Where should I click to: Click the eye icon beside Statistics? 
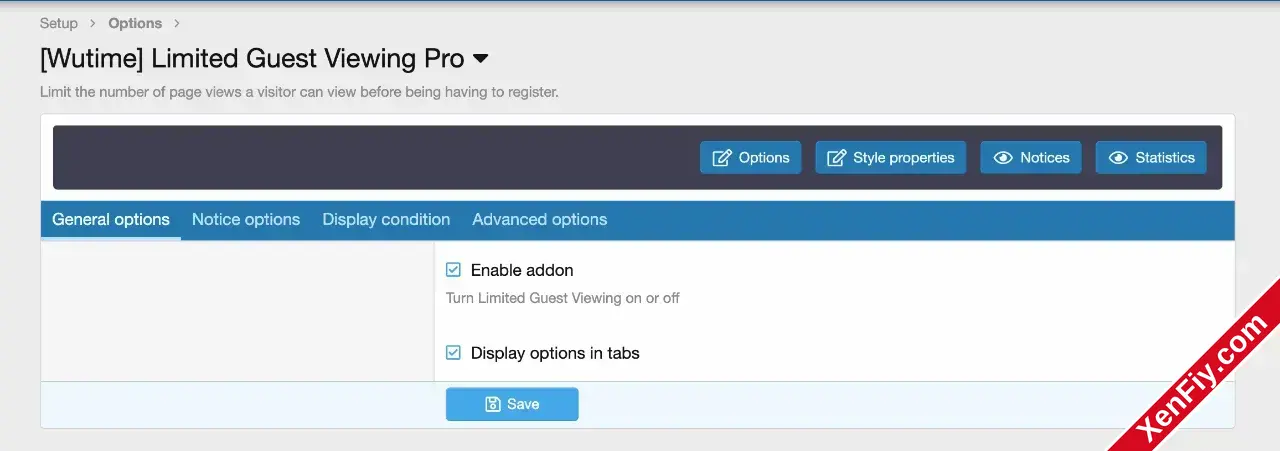coord(1118,158)
